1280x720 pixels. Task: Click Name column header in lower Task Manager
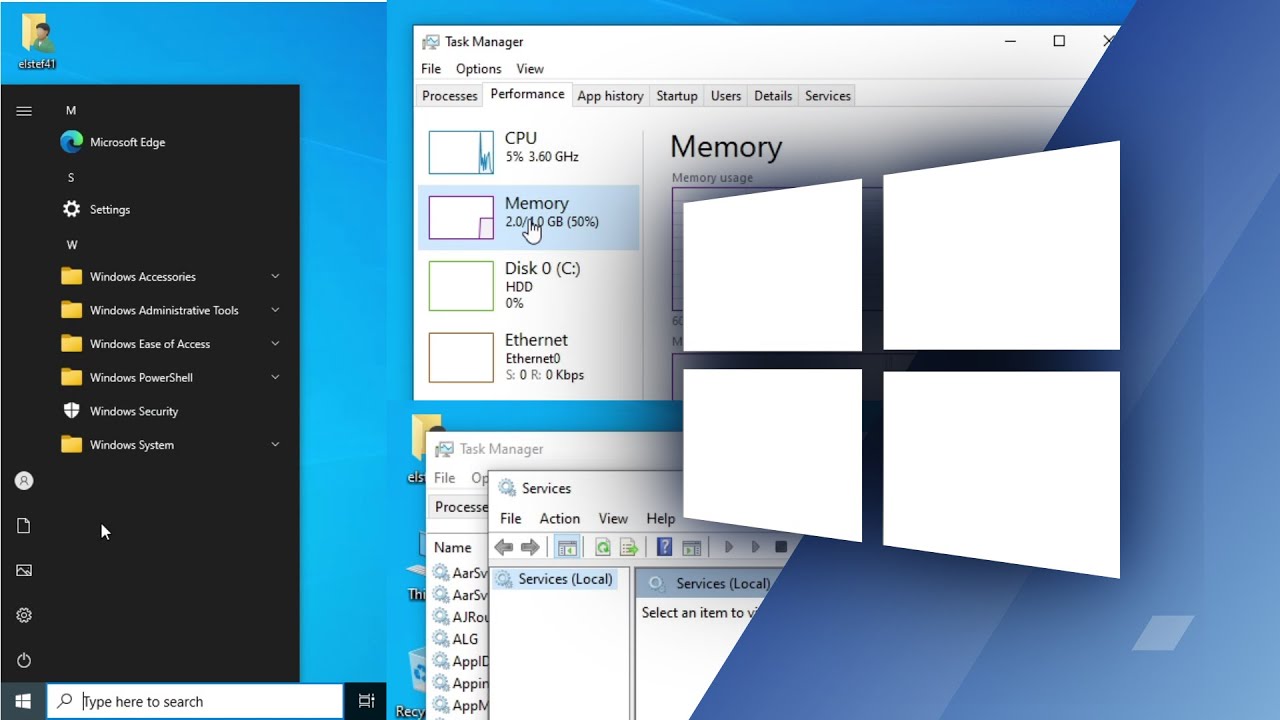pos(453,547)
